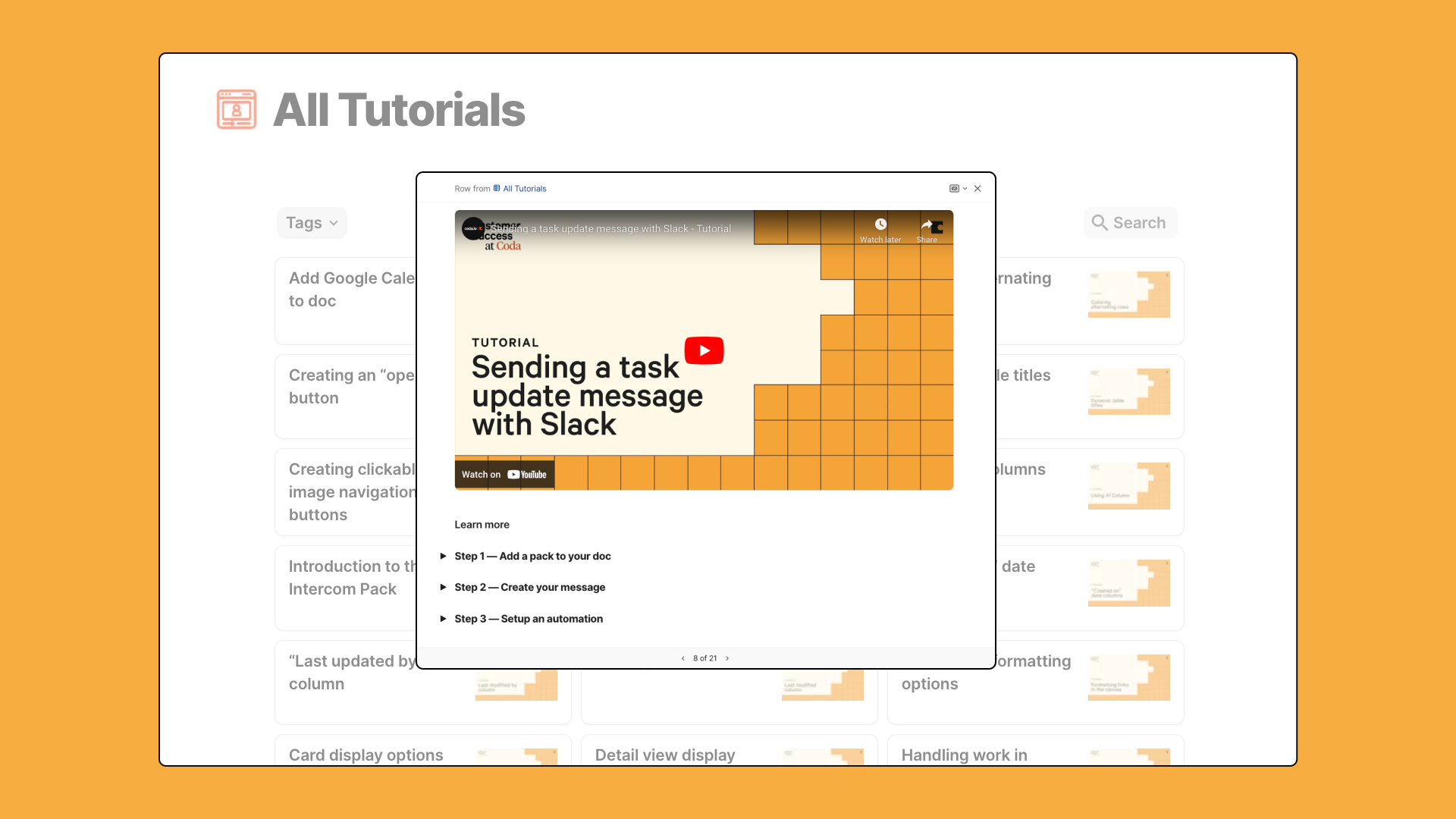This screenshot has width=1456, height=819.
Task: Open the Detail view display card
Action: [665, 755]
